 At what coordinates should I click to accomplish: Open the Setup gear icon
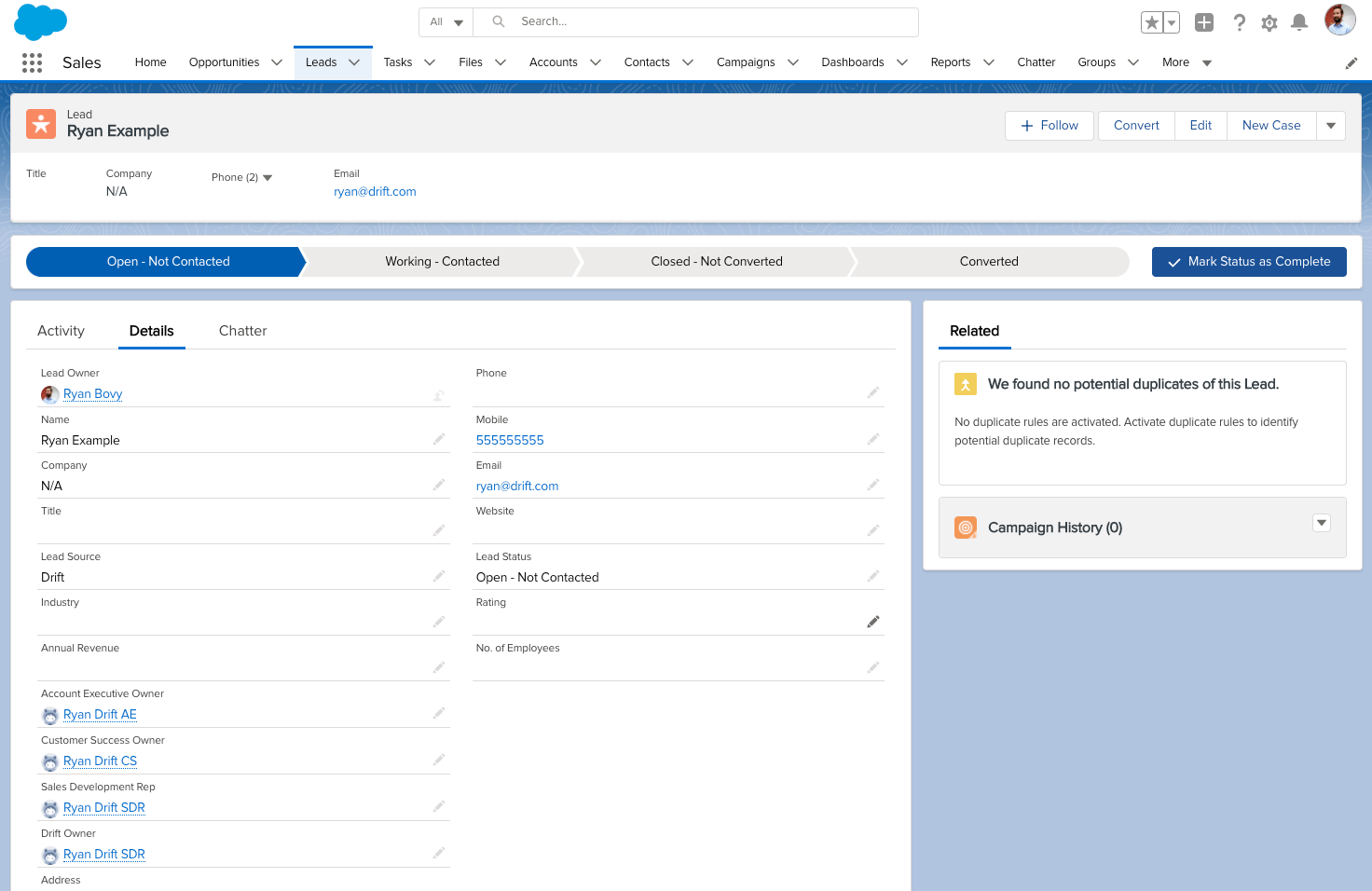click(1269, 22)
